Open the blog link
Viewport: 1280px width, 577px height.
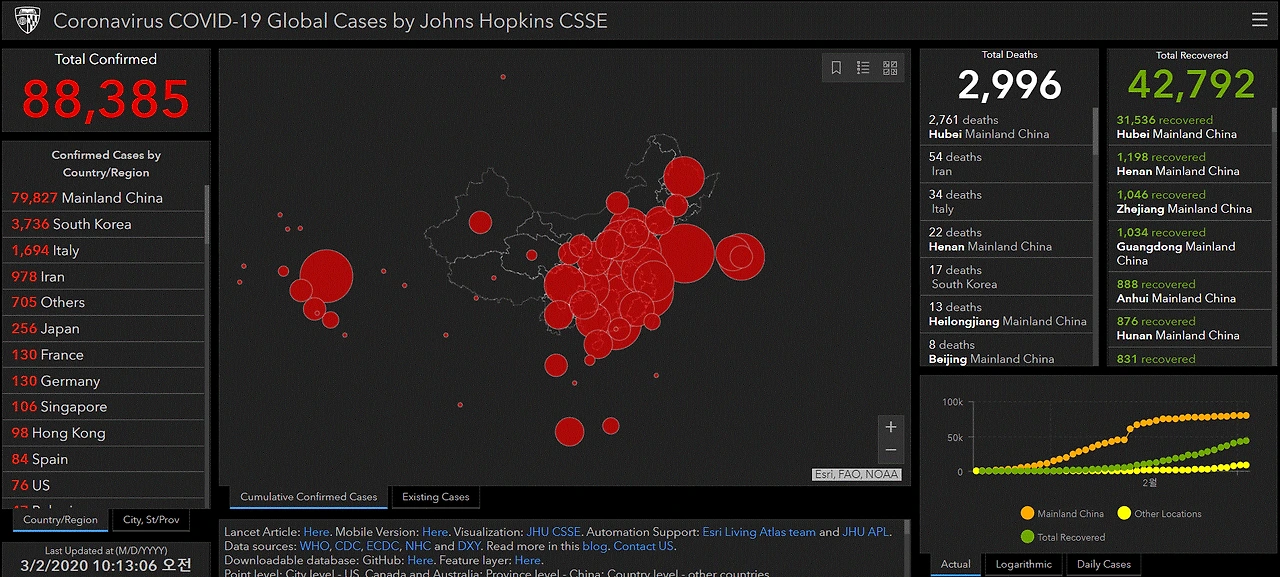595,546
